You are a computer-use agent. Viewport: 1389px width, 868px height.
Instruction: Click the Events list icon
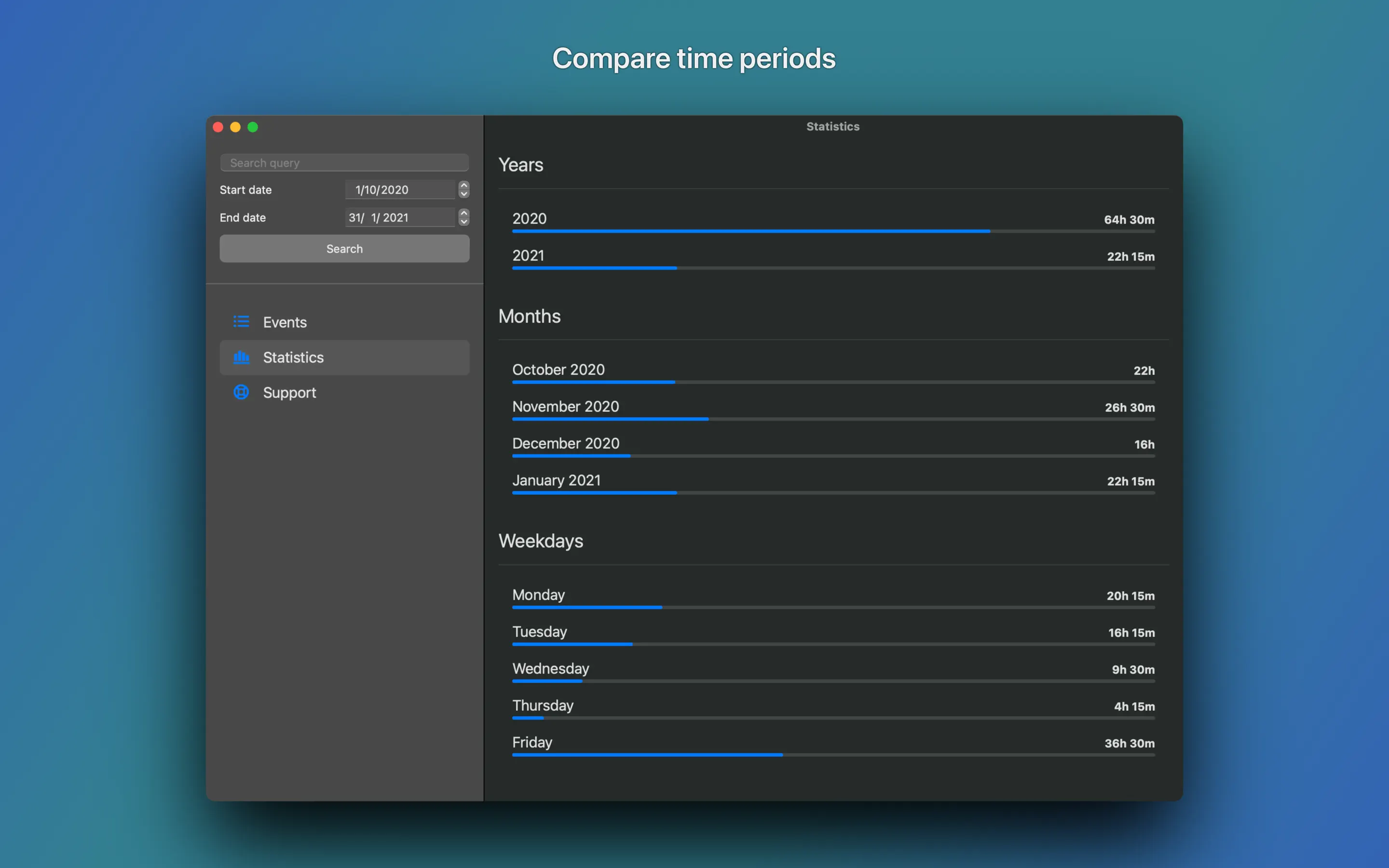coord(241,322)
